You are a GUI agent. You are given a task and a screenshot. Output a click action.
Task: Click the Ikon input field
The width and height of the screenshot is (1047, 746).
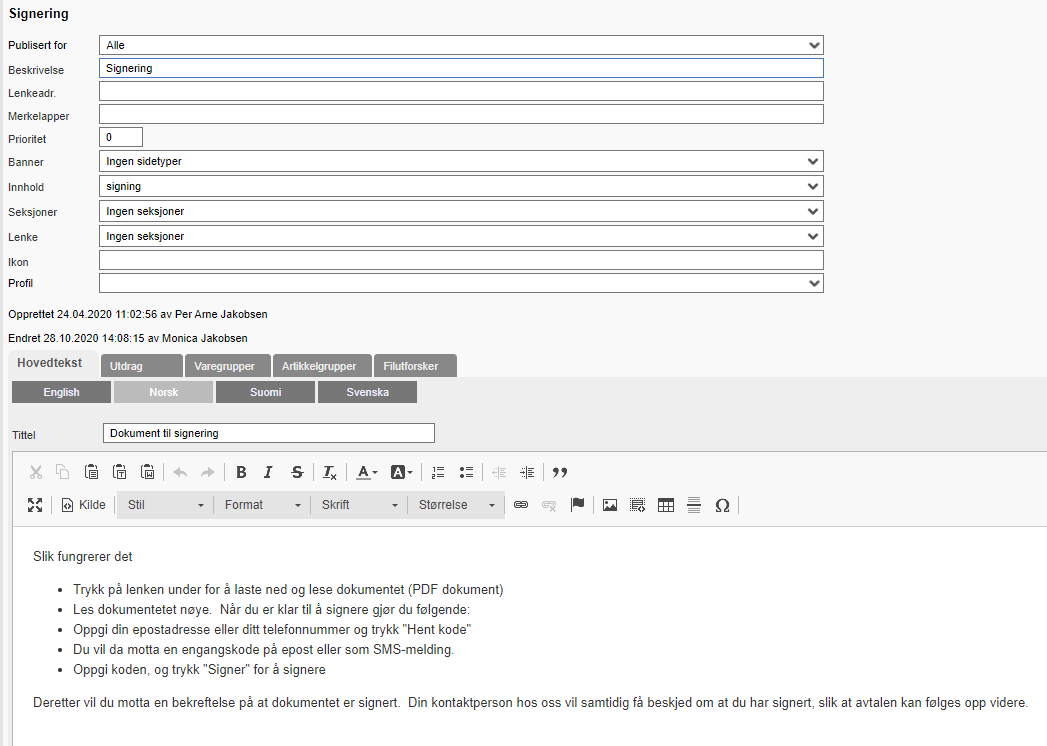coord(461,260)
